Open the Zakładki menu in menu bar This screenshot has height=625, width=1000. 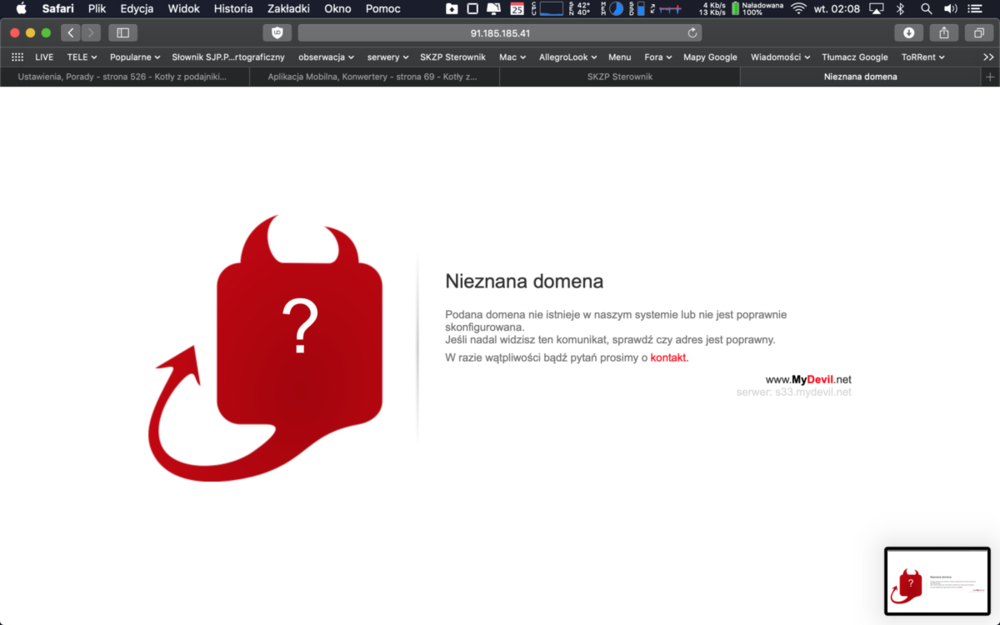coord(288,9)
